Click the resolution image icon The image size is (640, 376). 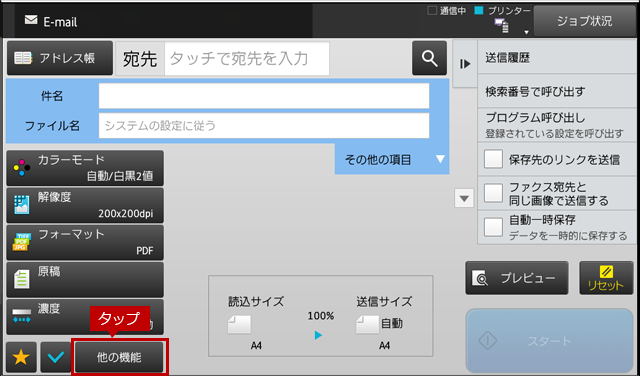[x=22, y=205]
